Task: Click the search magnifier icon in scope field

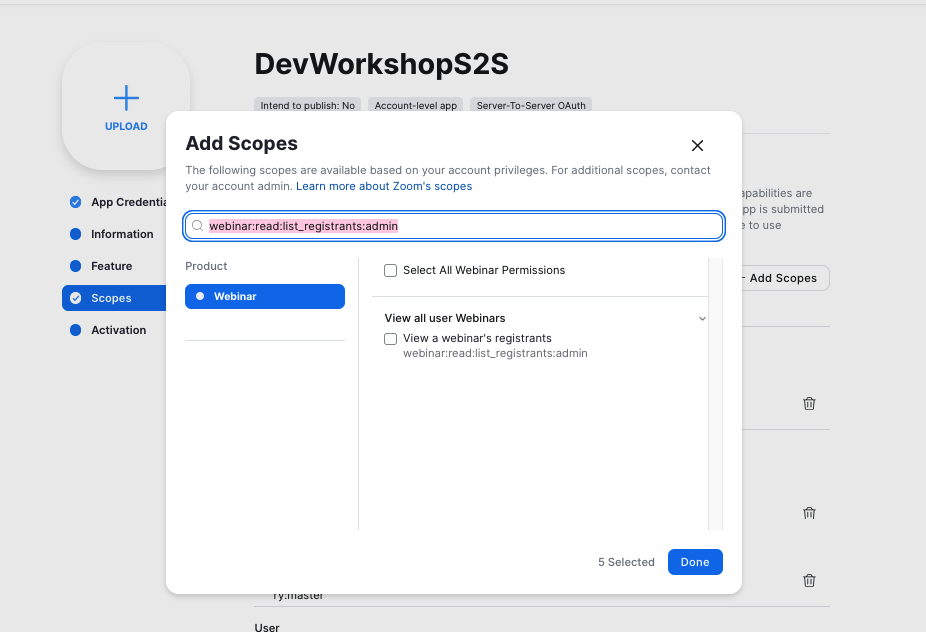Action: pyautogui.click(x=198, y=226)
